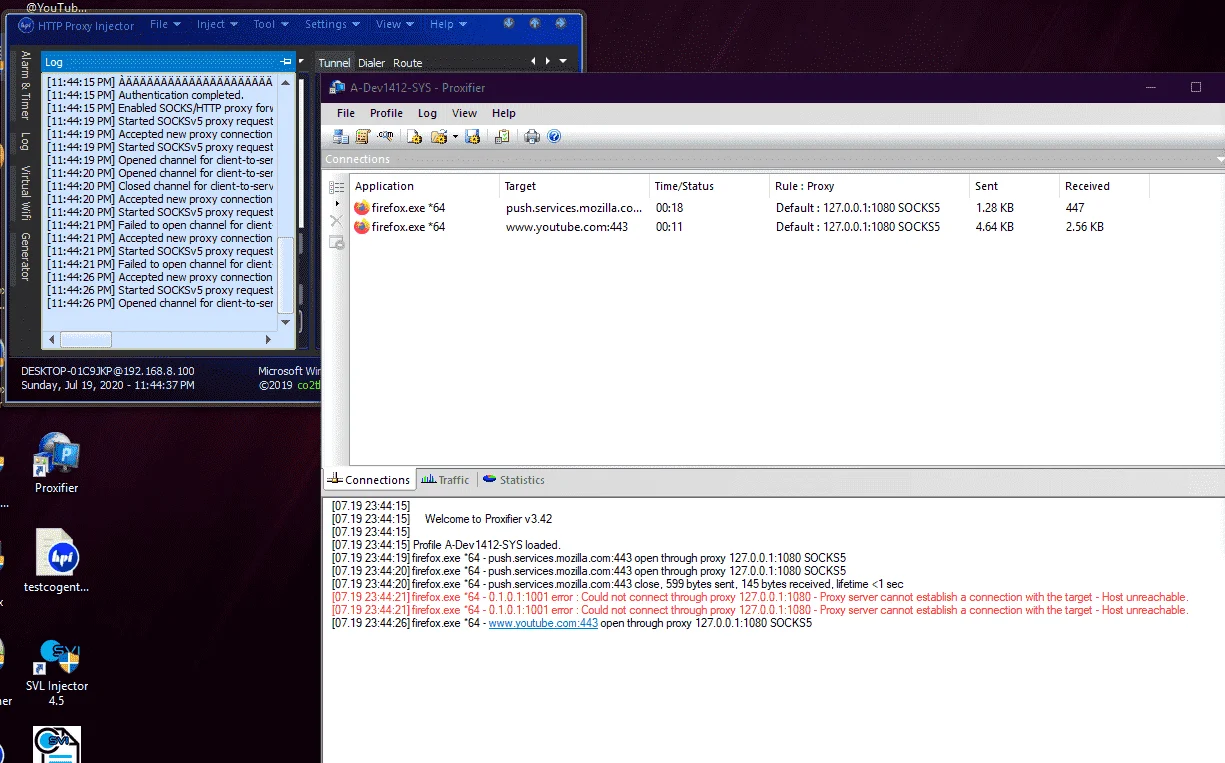Click the Log panel horizontal scrollbar thumb
The height and width of the screenshot is (763, 1225).
point(87,340)
